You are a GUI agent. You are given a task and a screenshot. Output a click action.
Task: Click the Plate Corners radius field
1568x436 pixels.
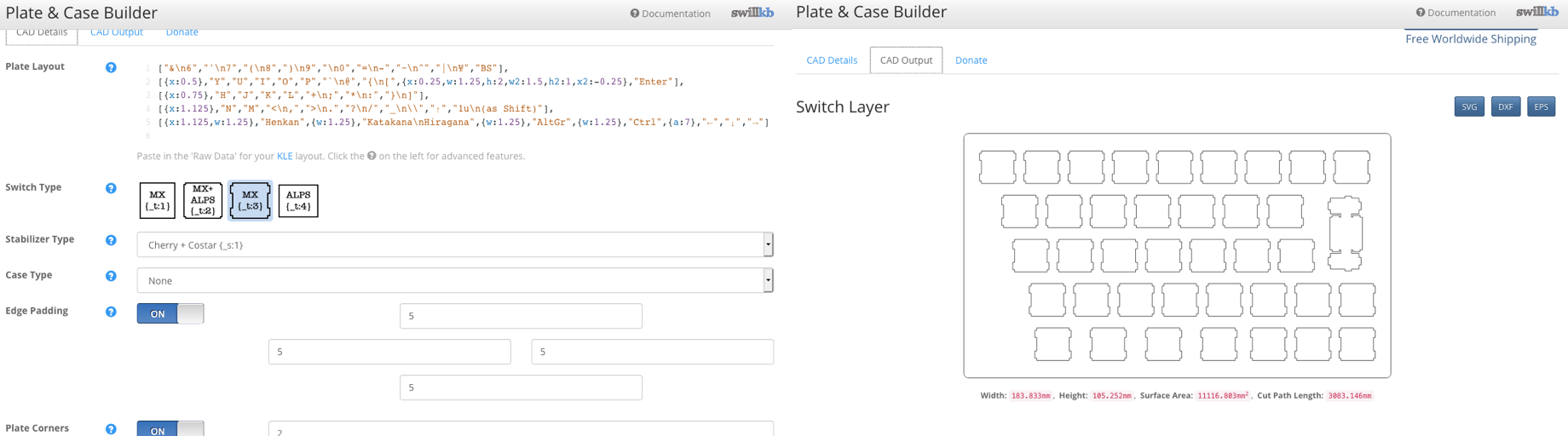[521, 428]
